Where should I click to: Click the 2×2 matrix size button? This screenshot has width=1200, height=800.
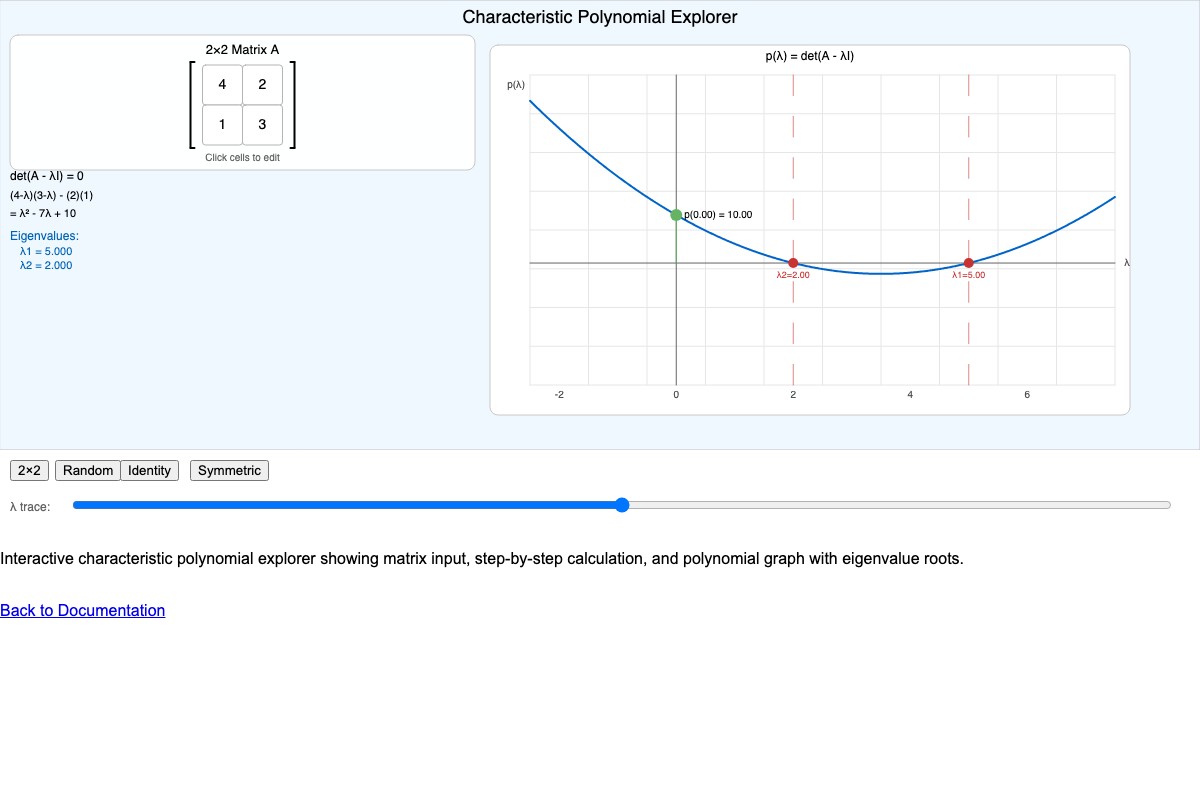click(29, 470)
